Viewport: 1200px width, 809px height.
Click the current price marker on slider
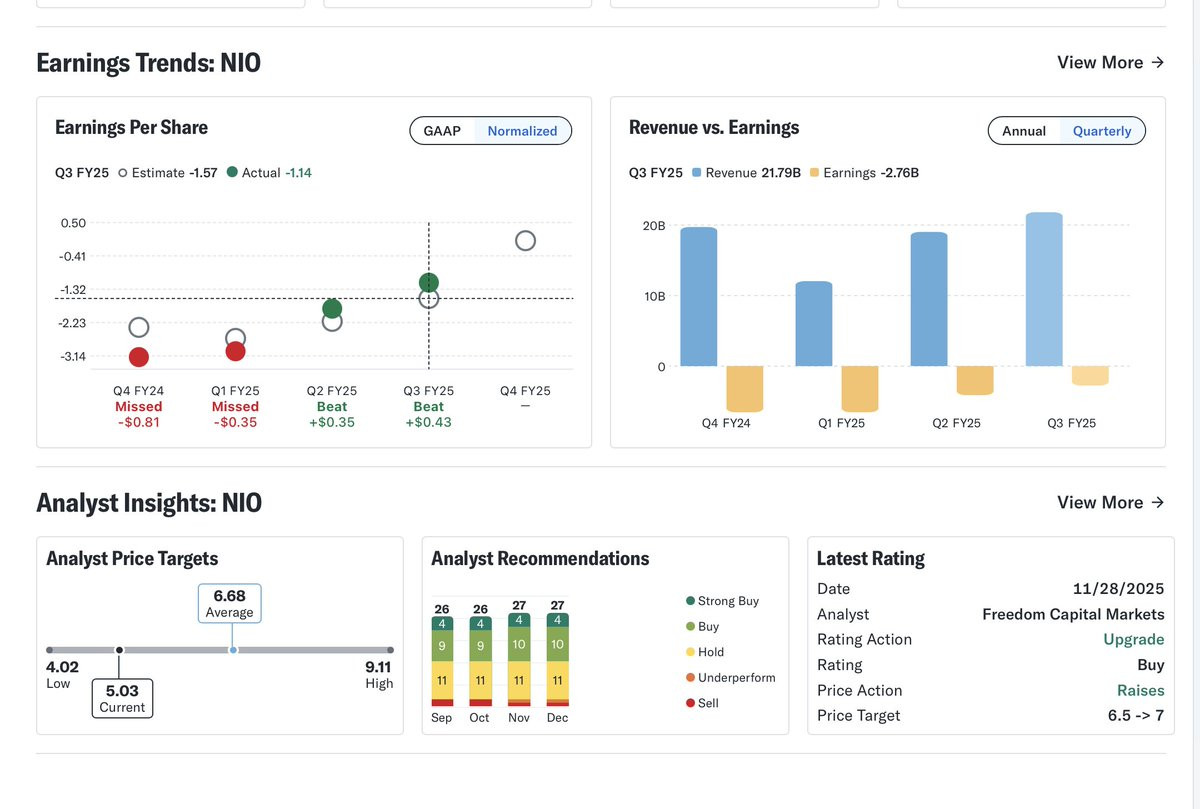tap(119, 650)
